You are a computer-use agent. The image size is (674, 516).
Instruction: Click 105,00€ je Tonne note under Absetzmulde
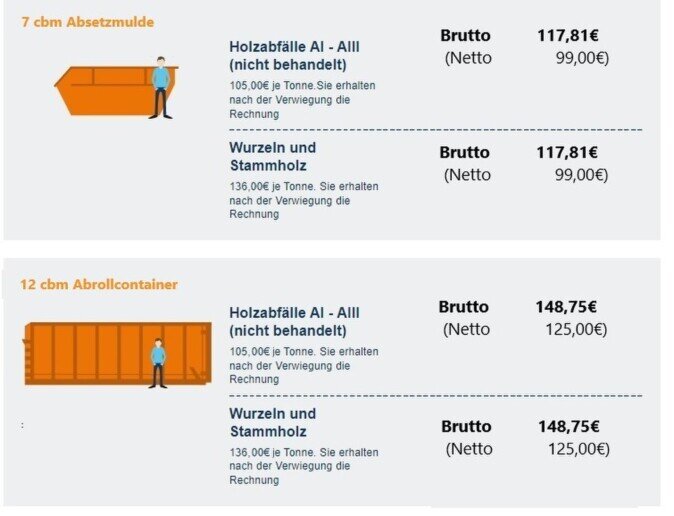302,100
